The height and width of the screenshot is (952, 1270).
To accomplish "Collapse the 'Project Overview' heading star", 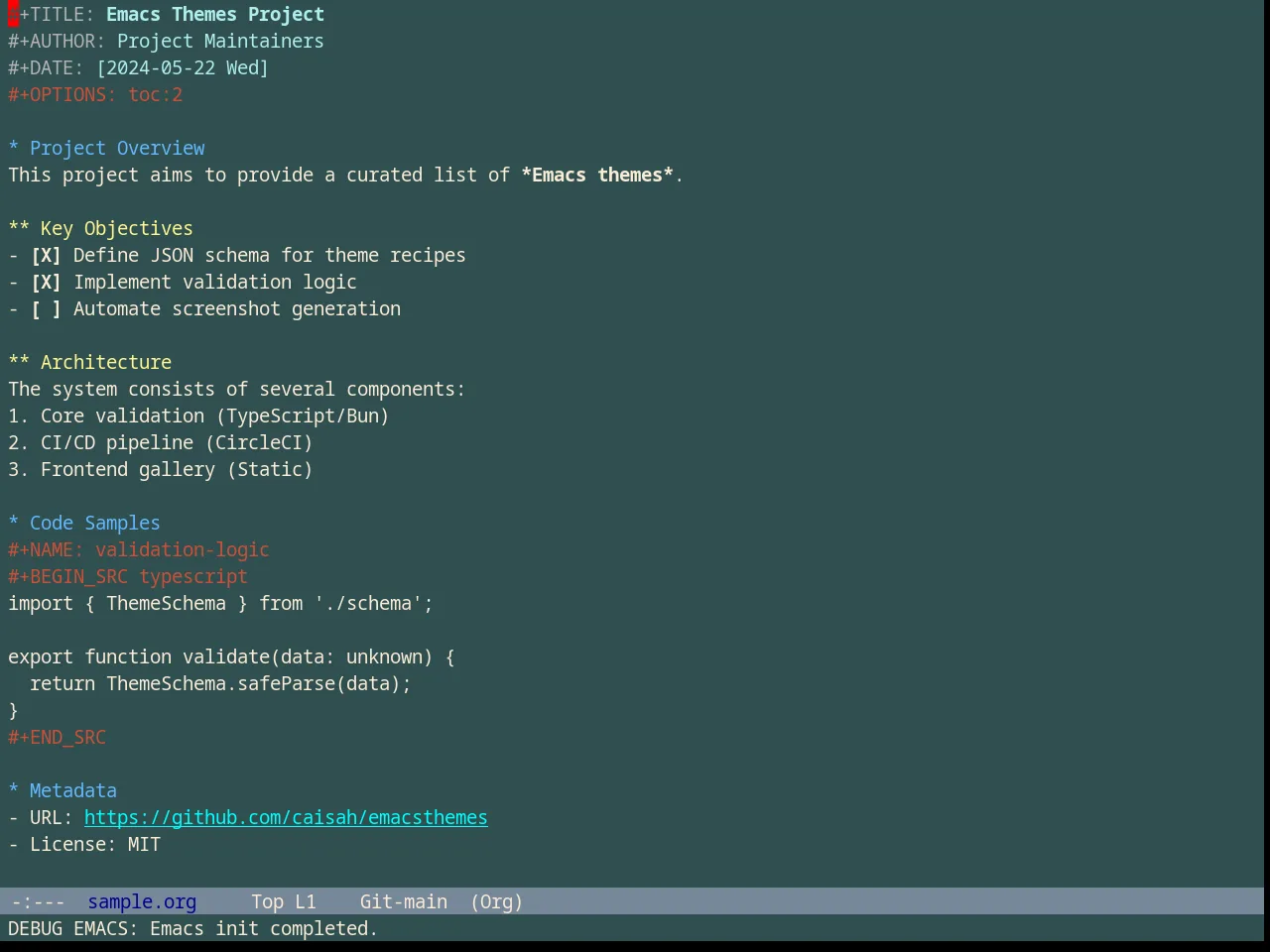I will click(14, 148).
